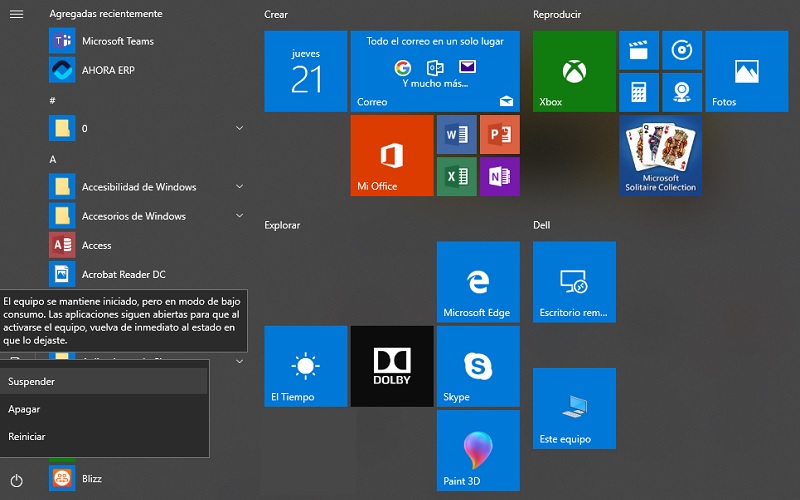Open the Accesorios de Windows folder

click(148, 216)
